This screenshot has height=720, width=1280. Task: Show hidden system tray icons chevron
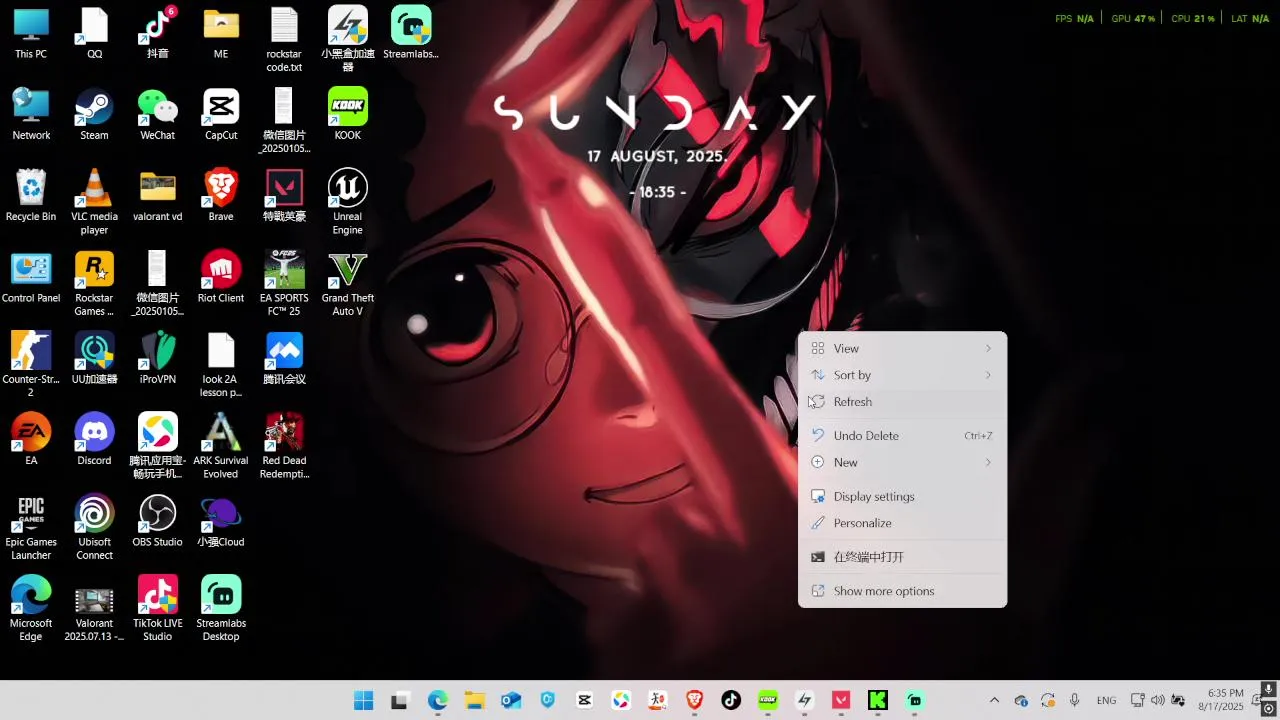click(994, 700)
